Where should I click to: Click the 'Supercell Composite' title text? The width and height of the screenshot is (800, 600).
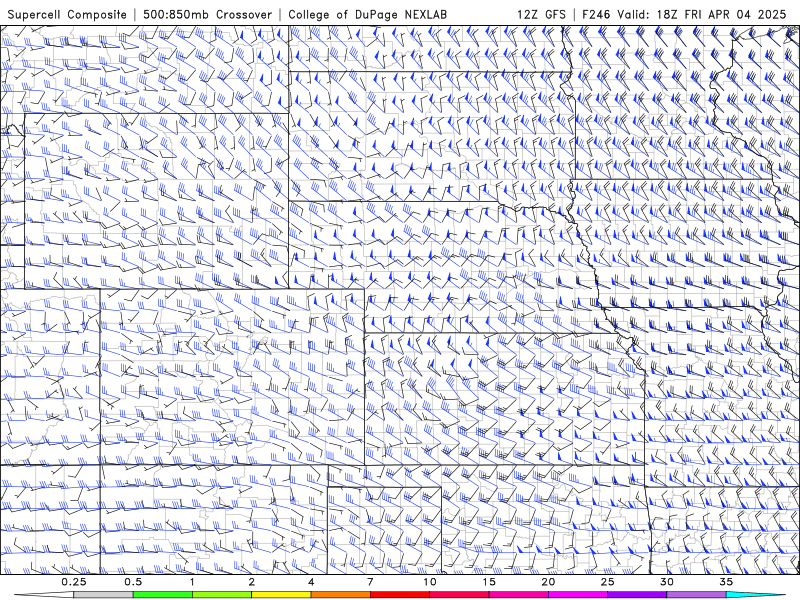[67, 14]
